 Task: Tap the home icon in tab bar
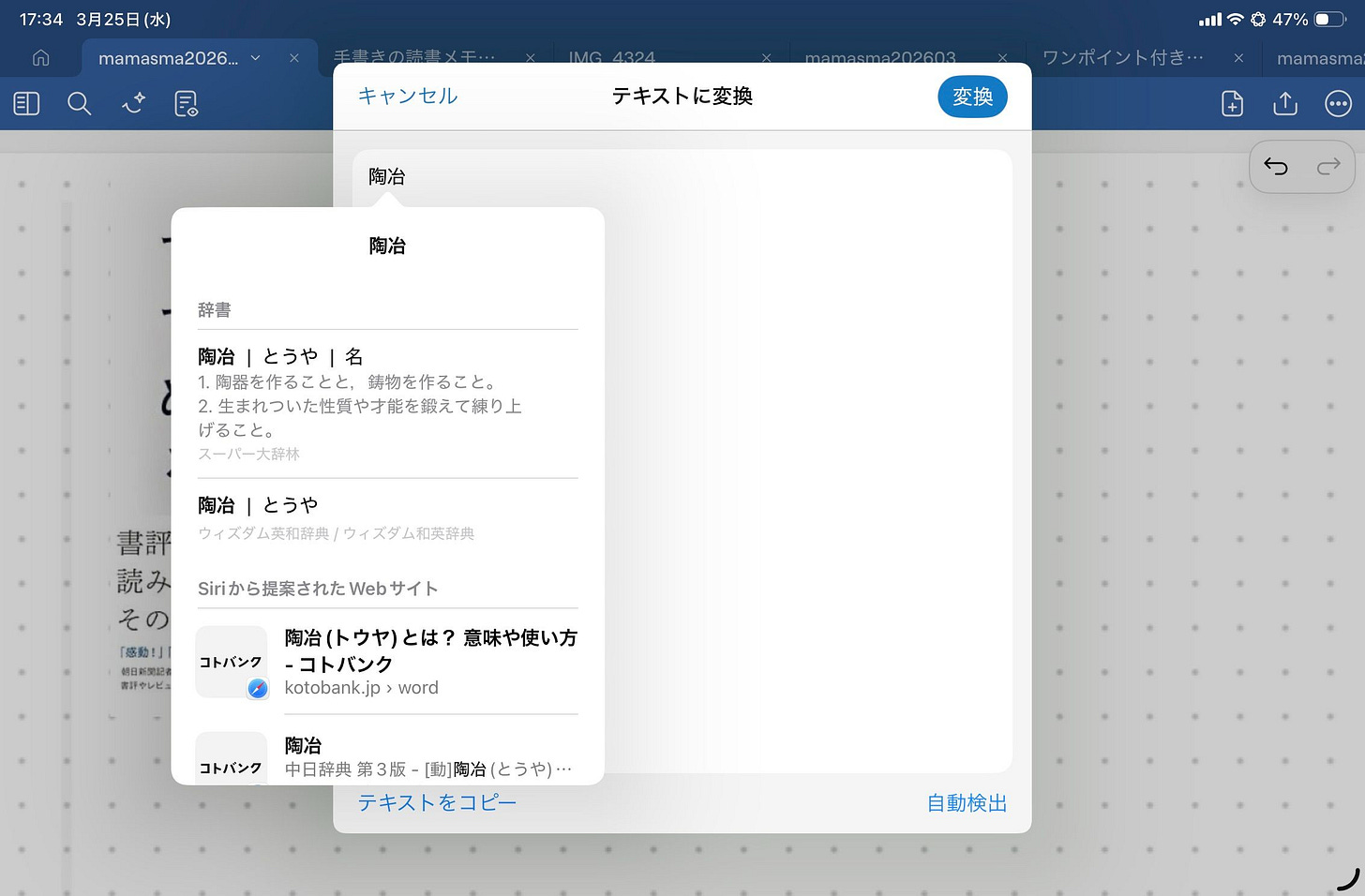pos(40,58)
